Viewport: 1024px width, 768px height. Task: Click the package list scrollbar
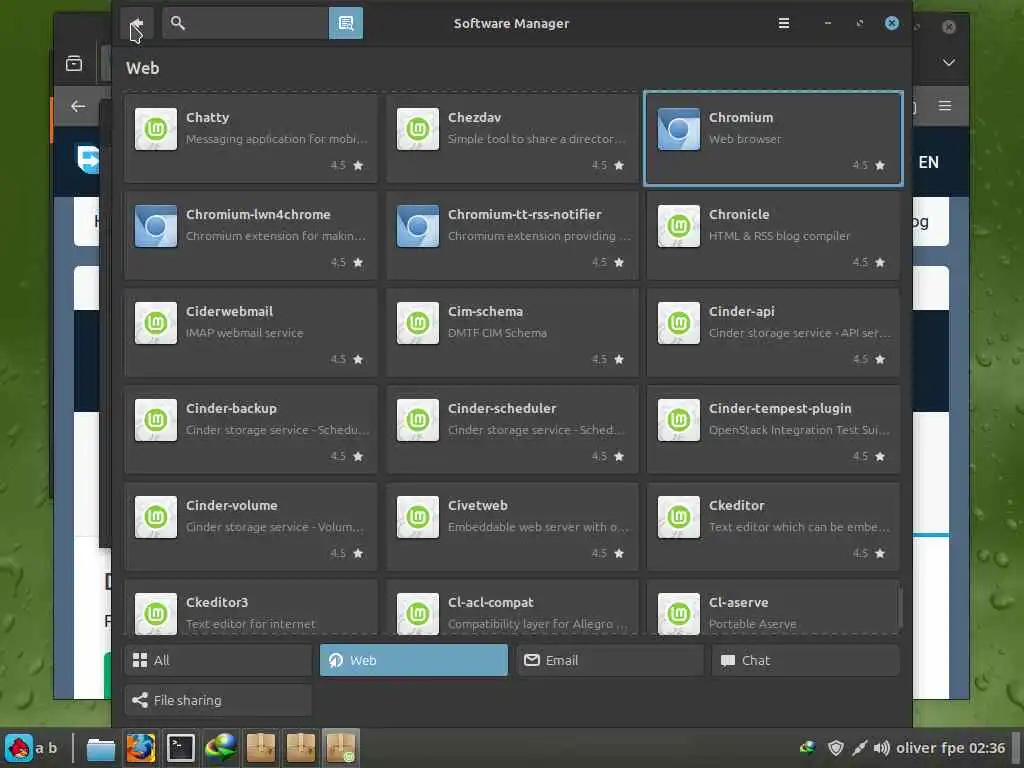point(901,607)
